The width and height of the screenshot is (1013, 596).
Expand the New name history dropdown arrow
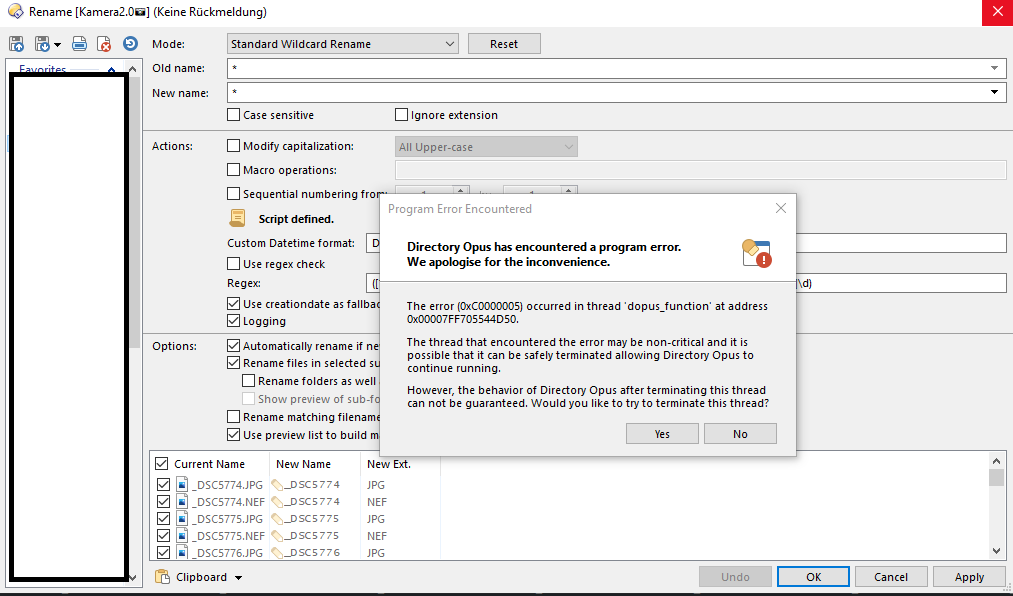point(994,92)
